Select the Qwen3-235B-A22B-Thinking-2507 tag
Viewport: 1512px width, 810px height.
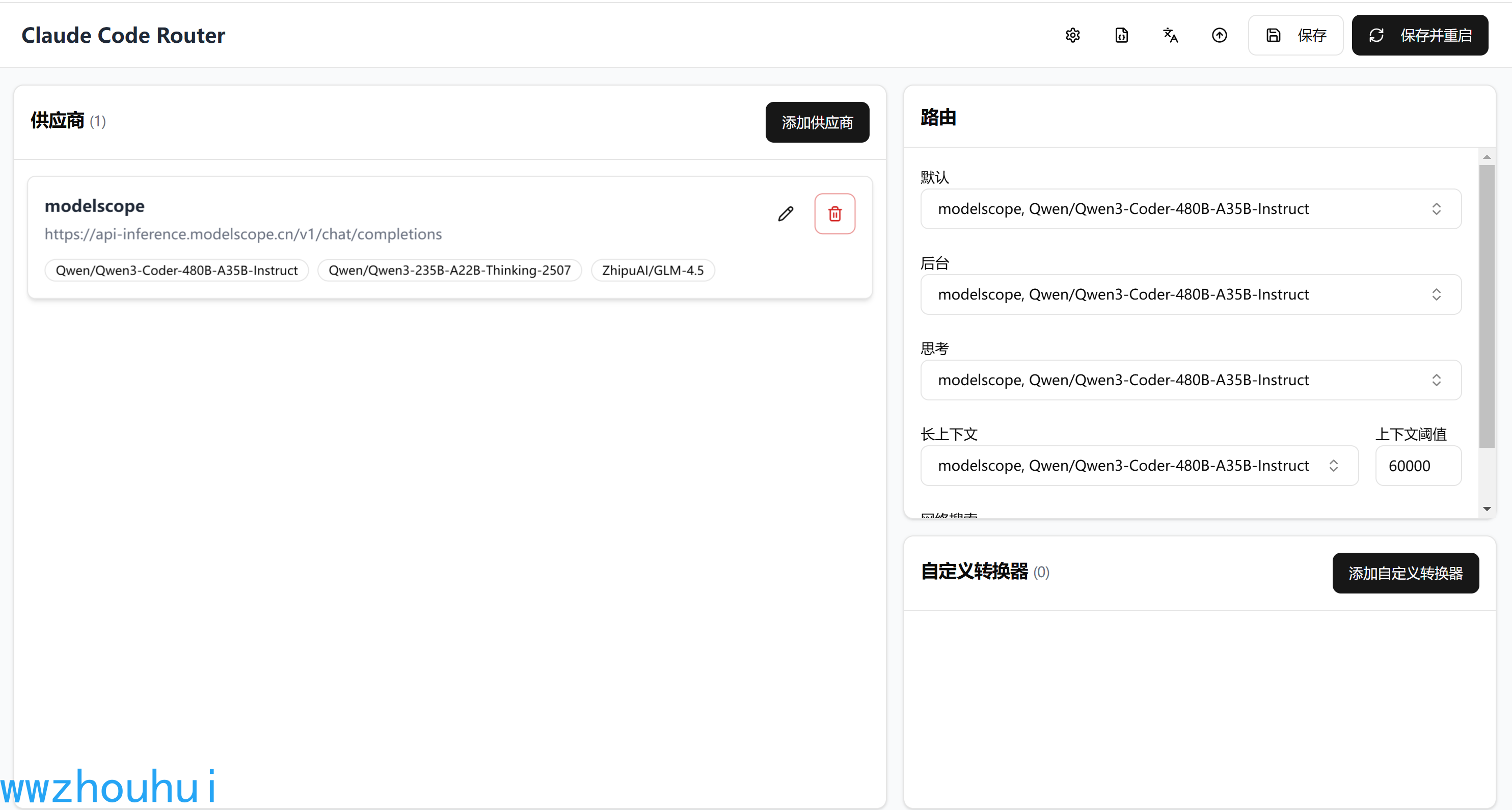tap(449, 271)
